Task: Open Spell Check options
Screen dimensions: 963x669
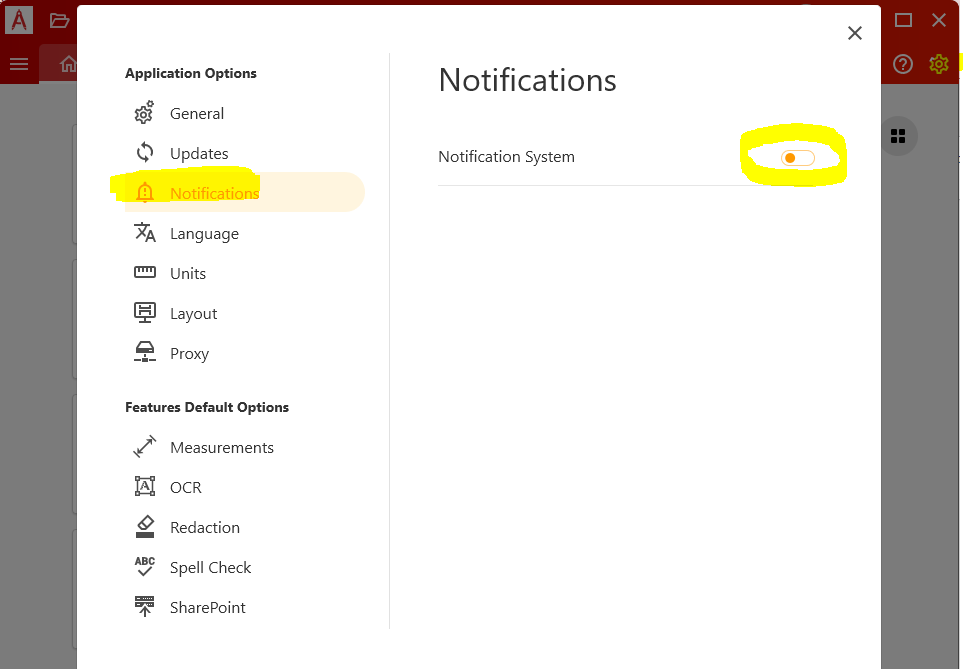Action: pyautogui.click(x=210, y=568)
